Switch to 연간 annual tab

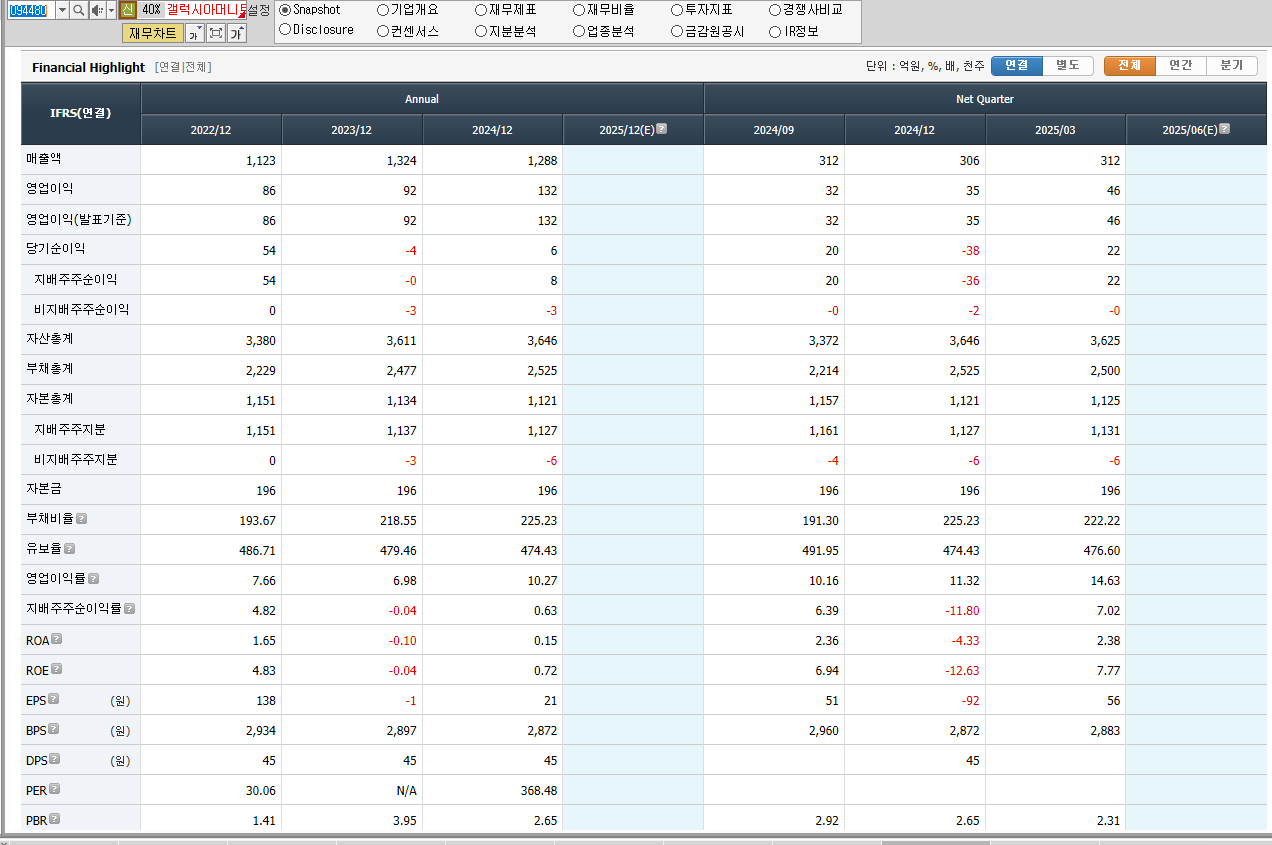click(1181, 65)
